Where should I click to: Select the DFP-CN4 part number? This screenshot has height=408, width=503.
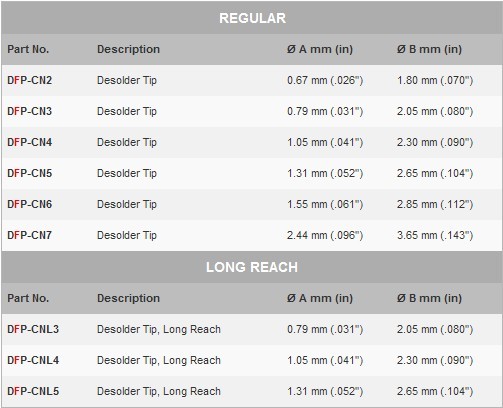pyautogui.click(x=30, y=142)
